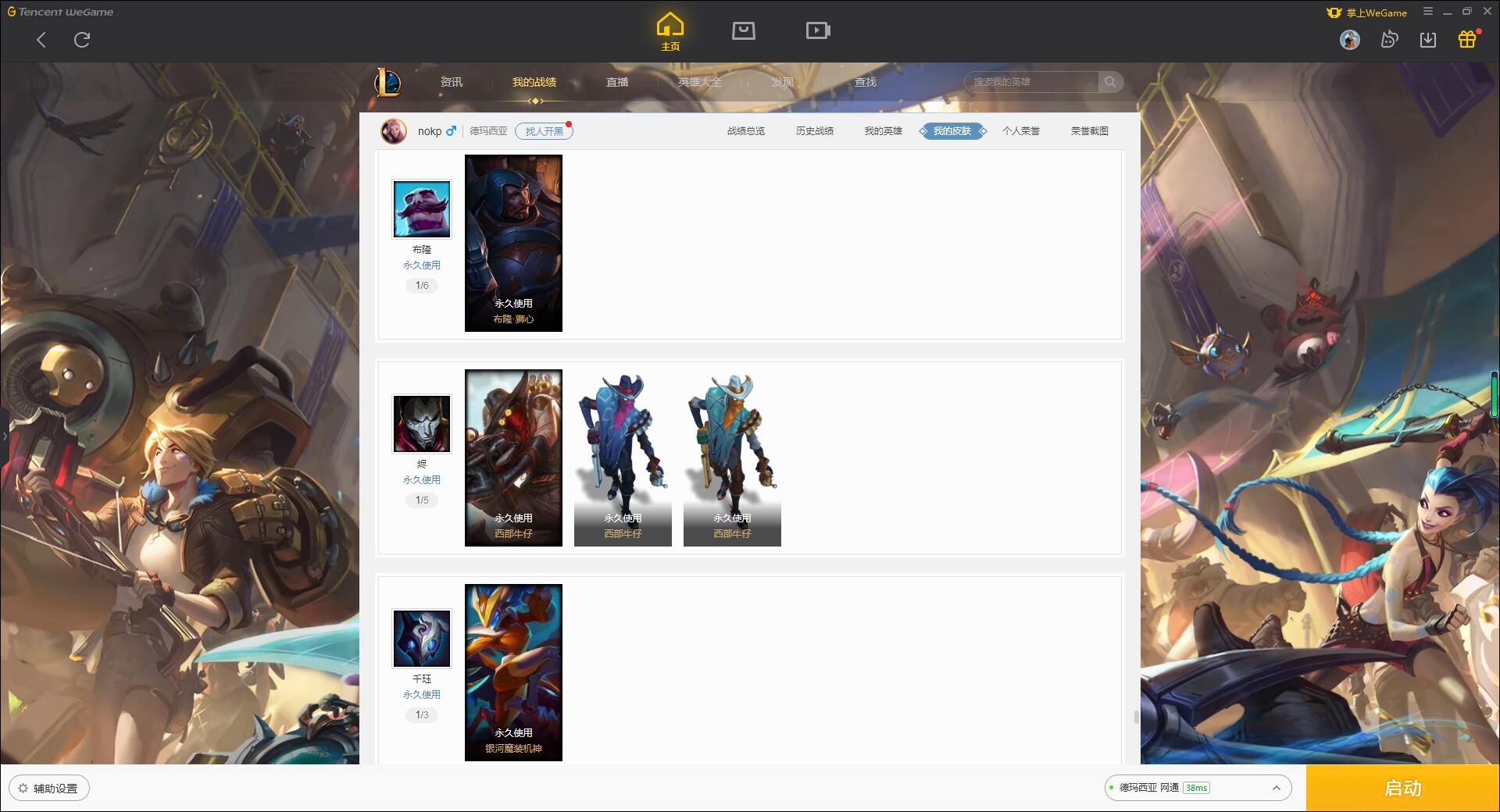Launch the game with 启动

1402,788
